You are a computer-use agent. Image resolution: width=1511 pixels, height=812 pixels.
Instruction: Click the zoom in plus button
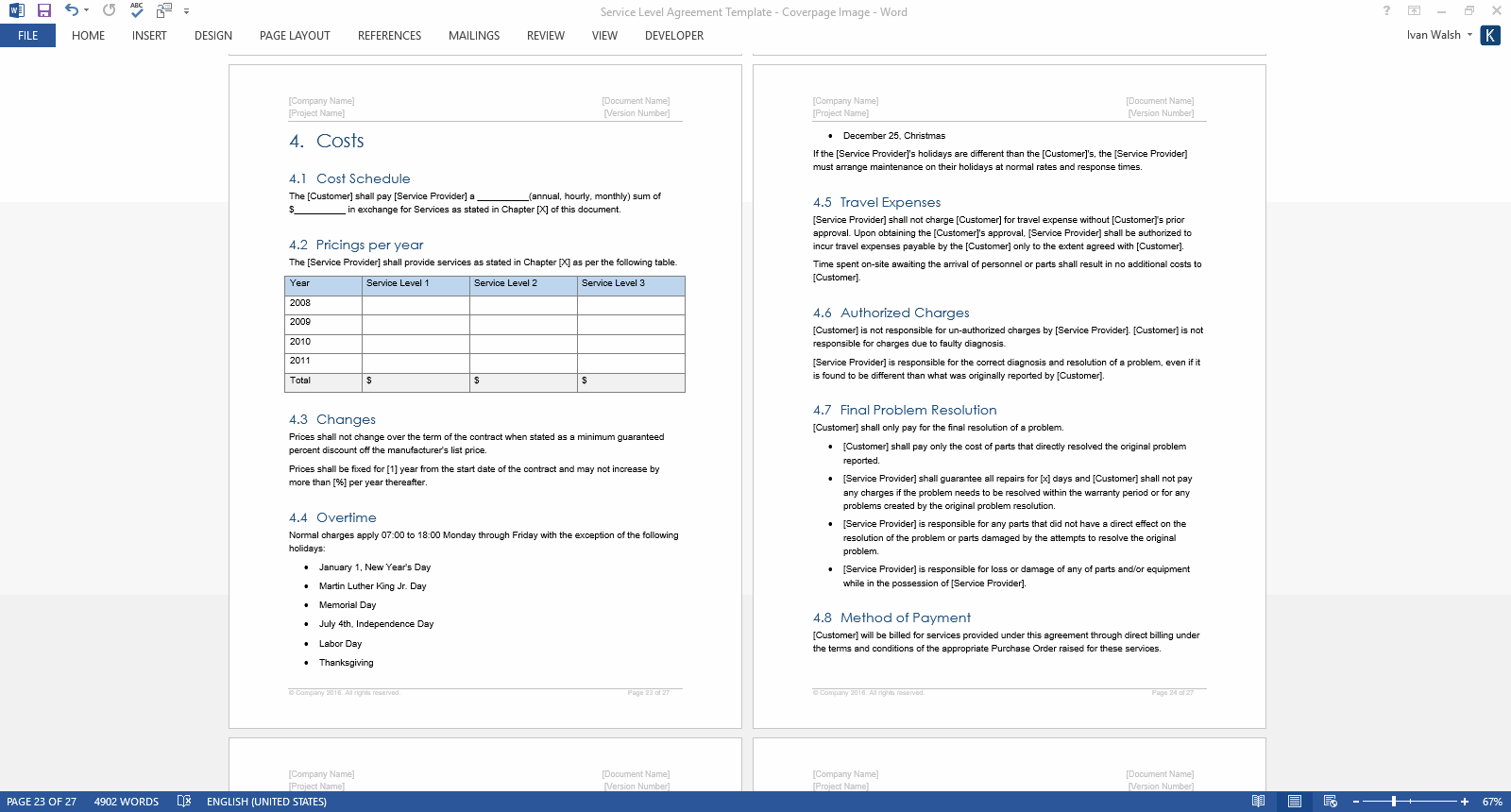click(x=1465, y=802)
